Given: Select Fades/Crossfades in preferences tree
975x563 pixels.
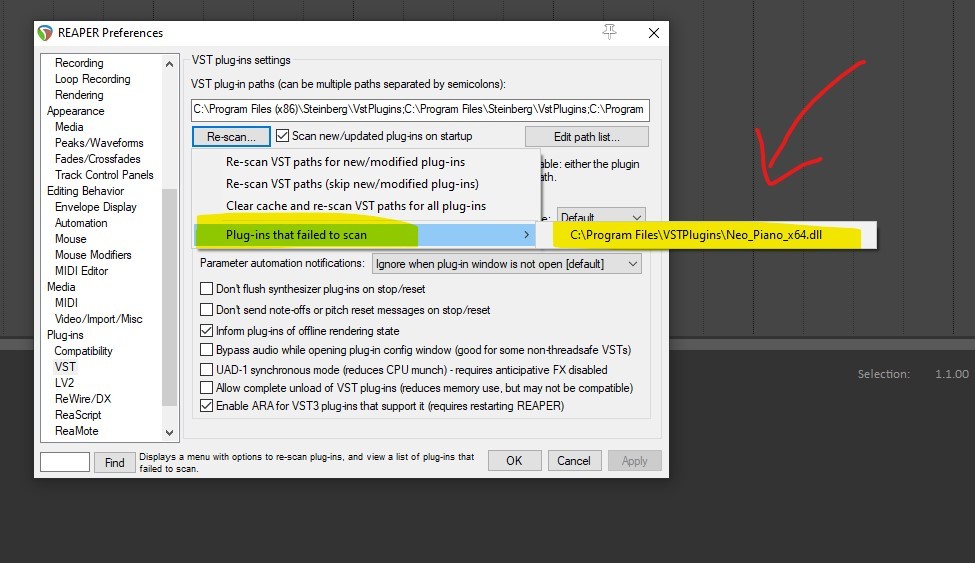Looking at the screenshot, I should point(98,159).
